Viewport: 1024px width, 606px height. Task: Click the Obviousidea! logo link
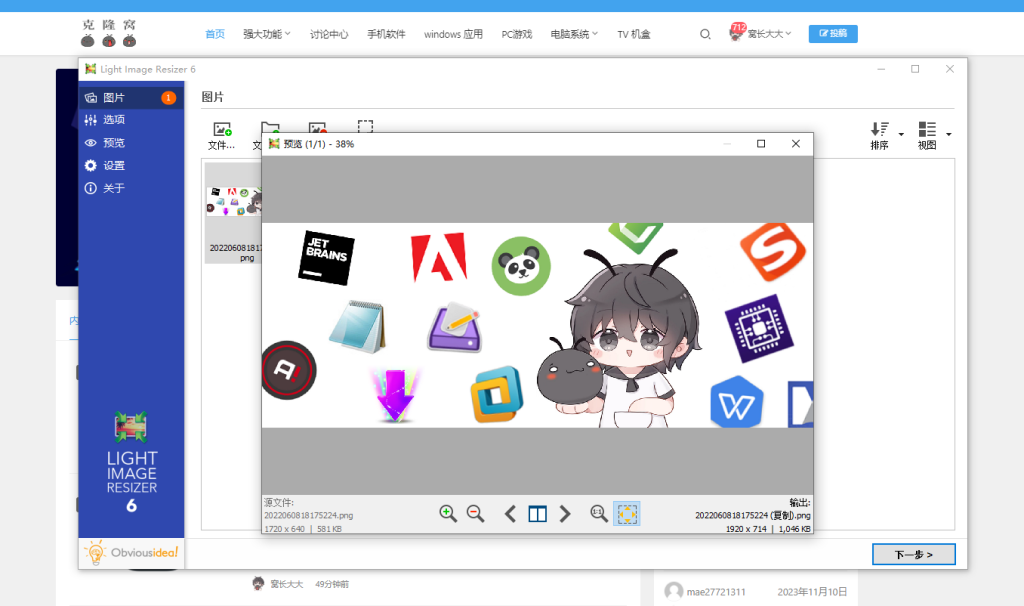click(131, 552)
